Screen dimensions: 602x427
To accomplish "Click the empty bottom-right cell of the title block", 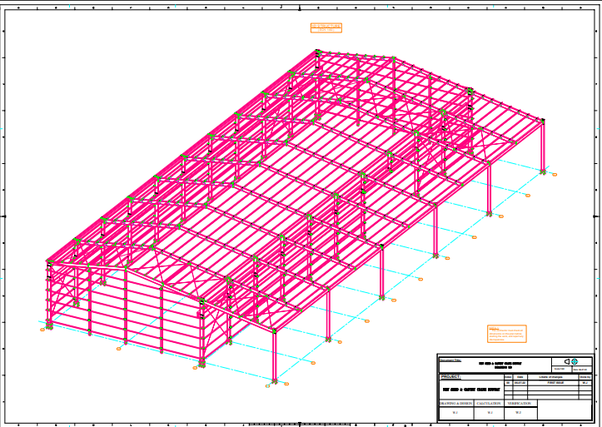I will click(565, 410).
